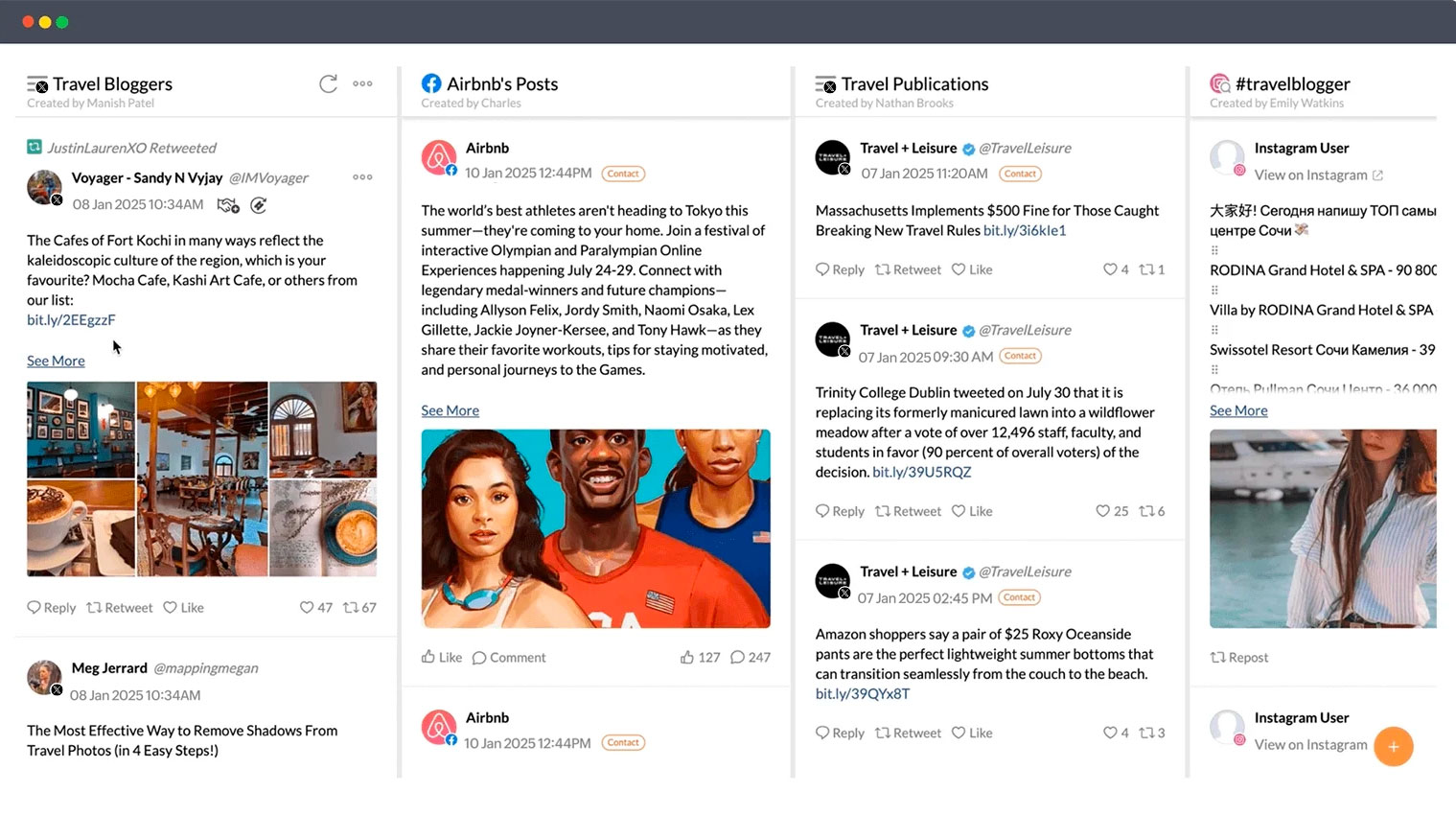Open the cafe photo collage thumbnail
This screenshot has height=839, width=1456.
pyautogui.click(x=201, y=478)
